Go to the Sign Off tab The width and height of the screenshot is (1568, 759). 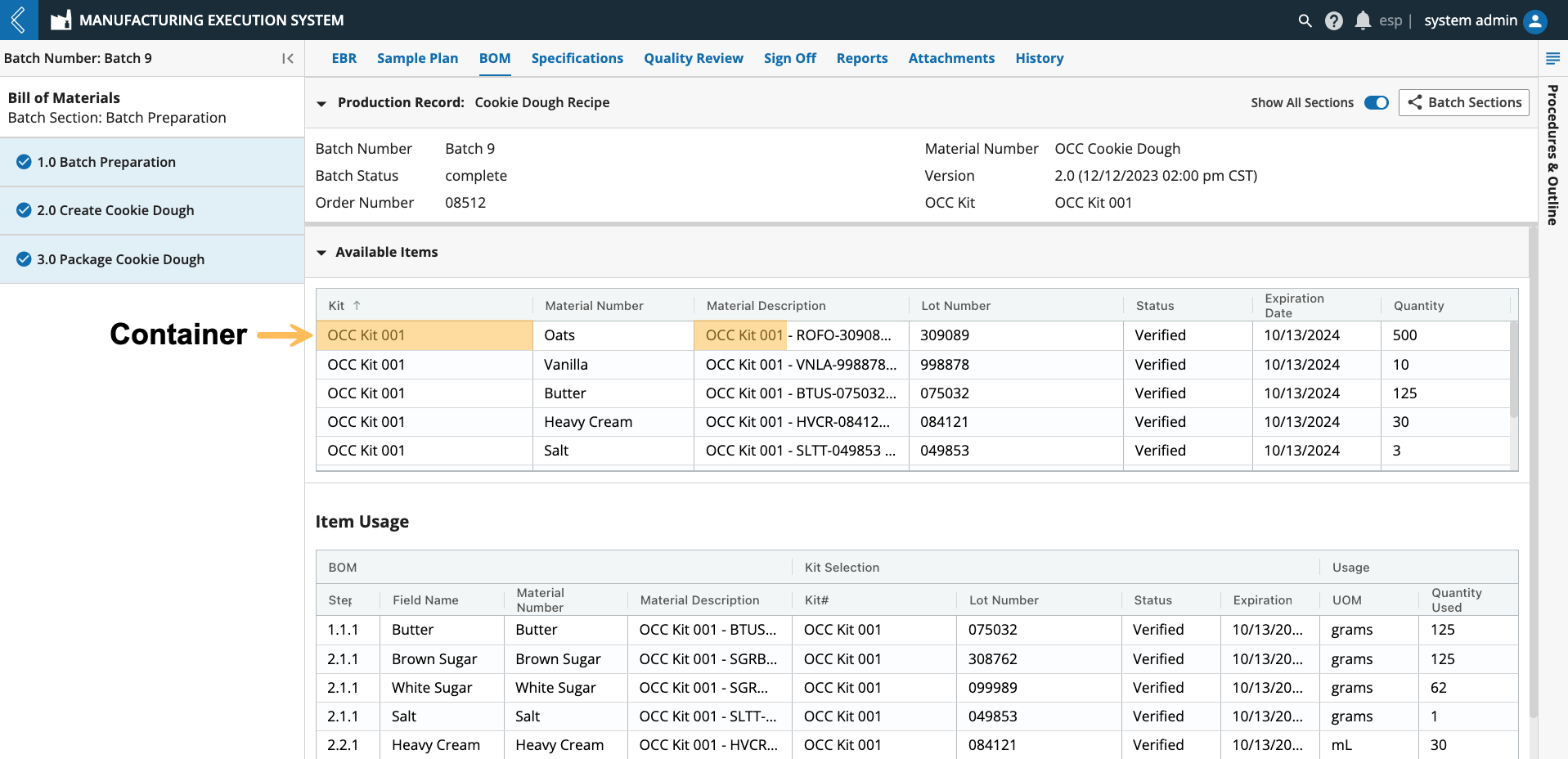point(790,58)
